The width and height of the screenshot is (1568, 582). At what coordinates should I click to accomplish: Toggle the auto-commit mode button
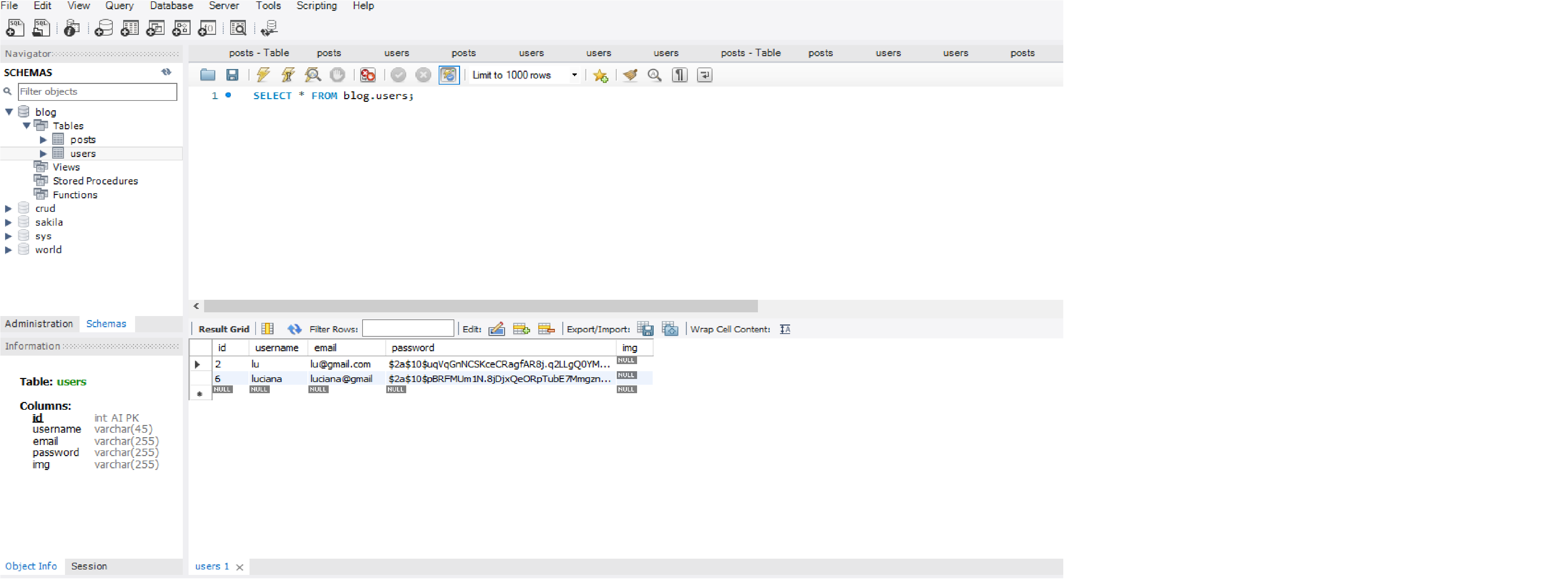(x=449, y=75)
